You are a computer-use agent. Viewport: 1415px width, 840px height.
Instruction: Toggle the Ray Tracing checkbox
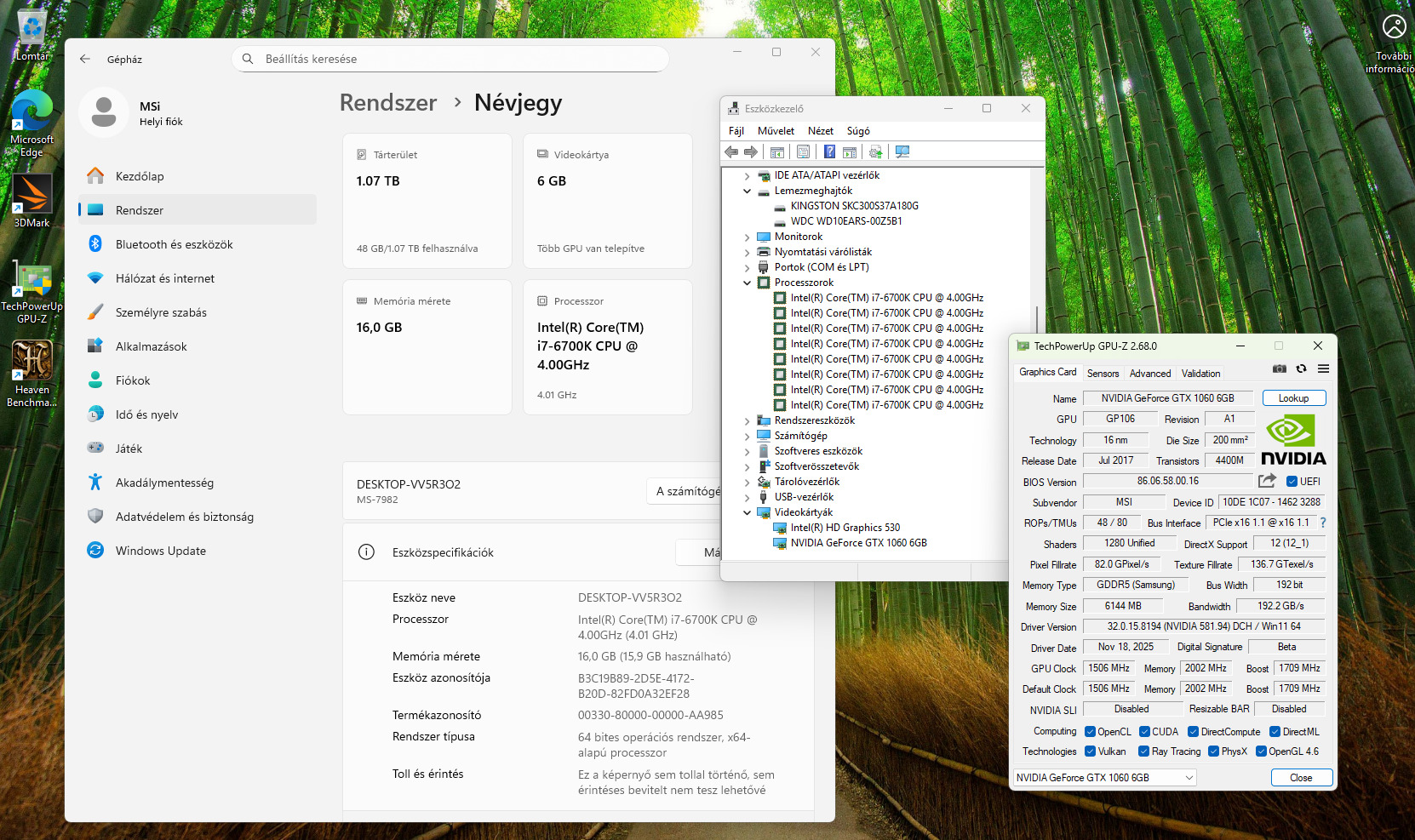coord(1144,751)
